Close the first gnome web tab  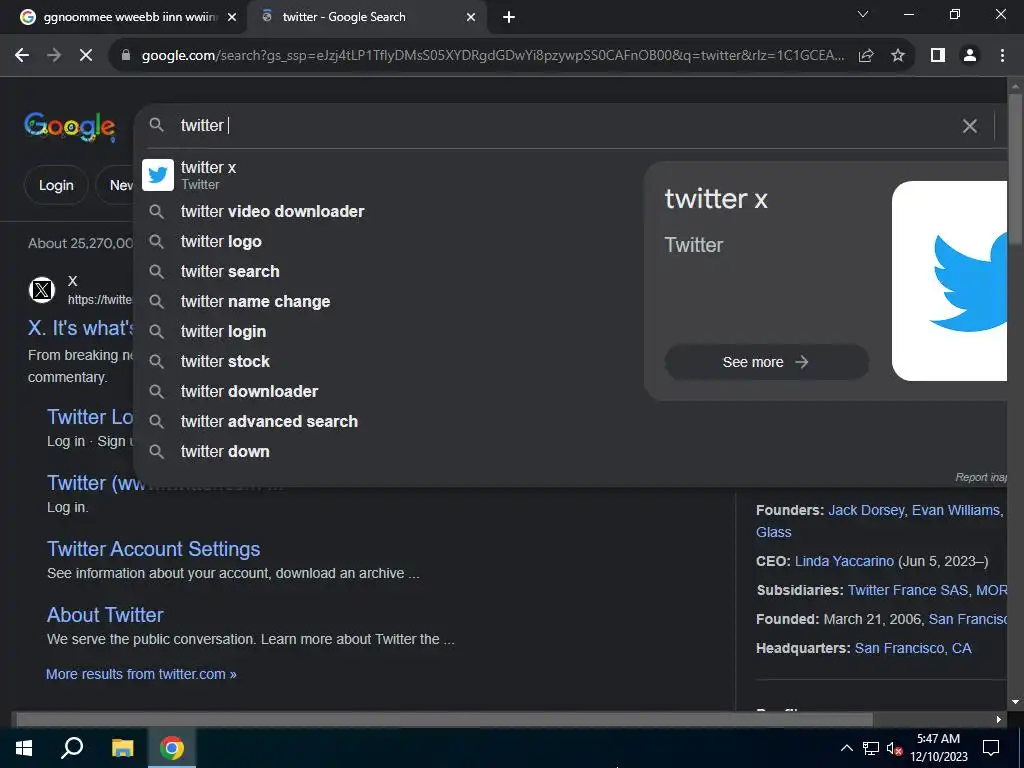tap(232, 18)
